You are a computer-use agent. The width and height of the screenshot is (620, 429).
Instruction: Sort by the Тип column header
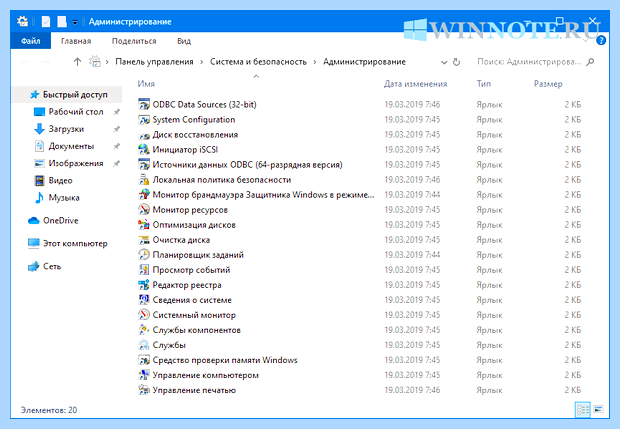coord(484,84)
